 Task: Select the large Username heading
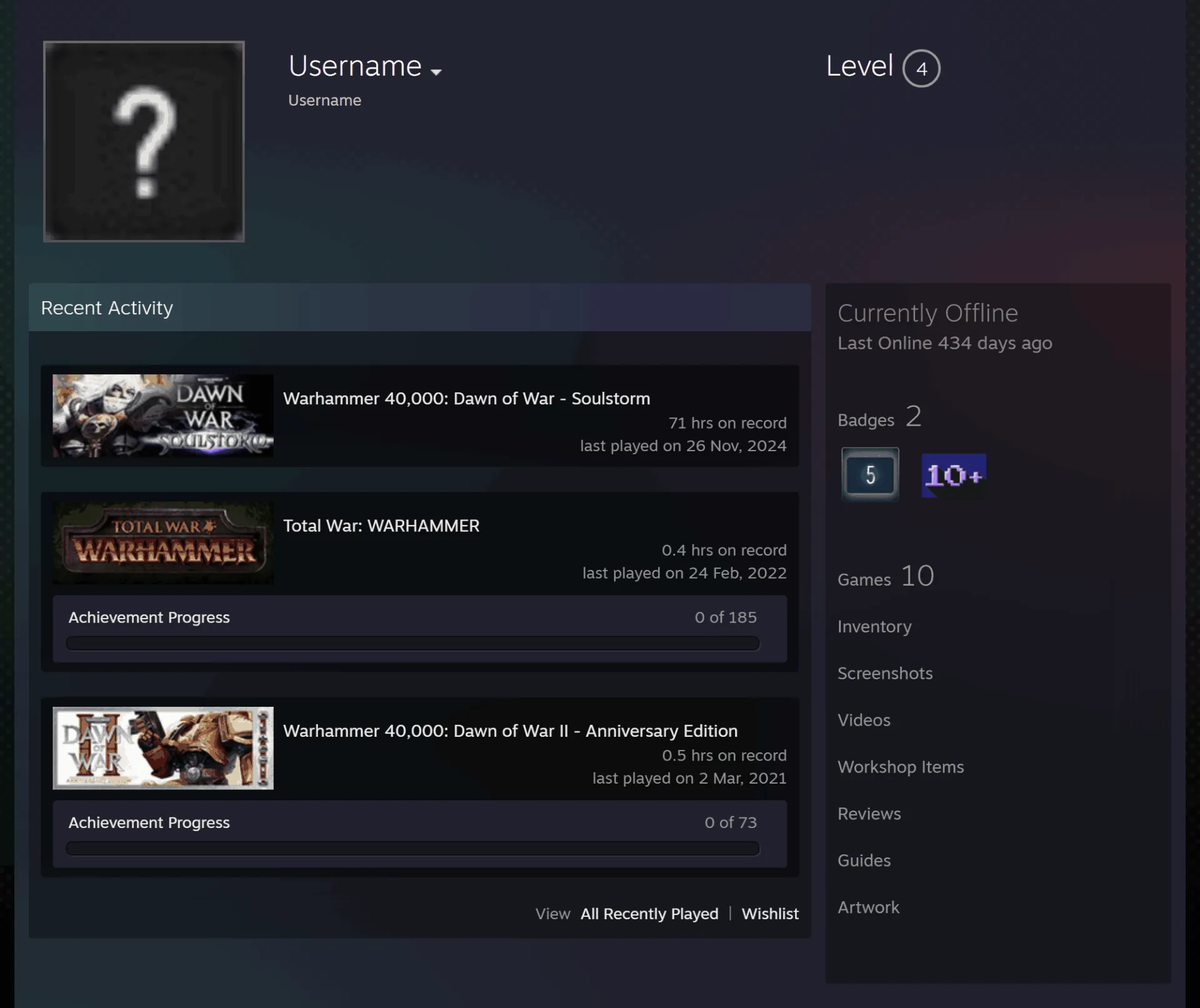click(x=355, y=66)
